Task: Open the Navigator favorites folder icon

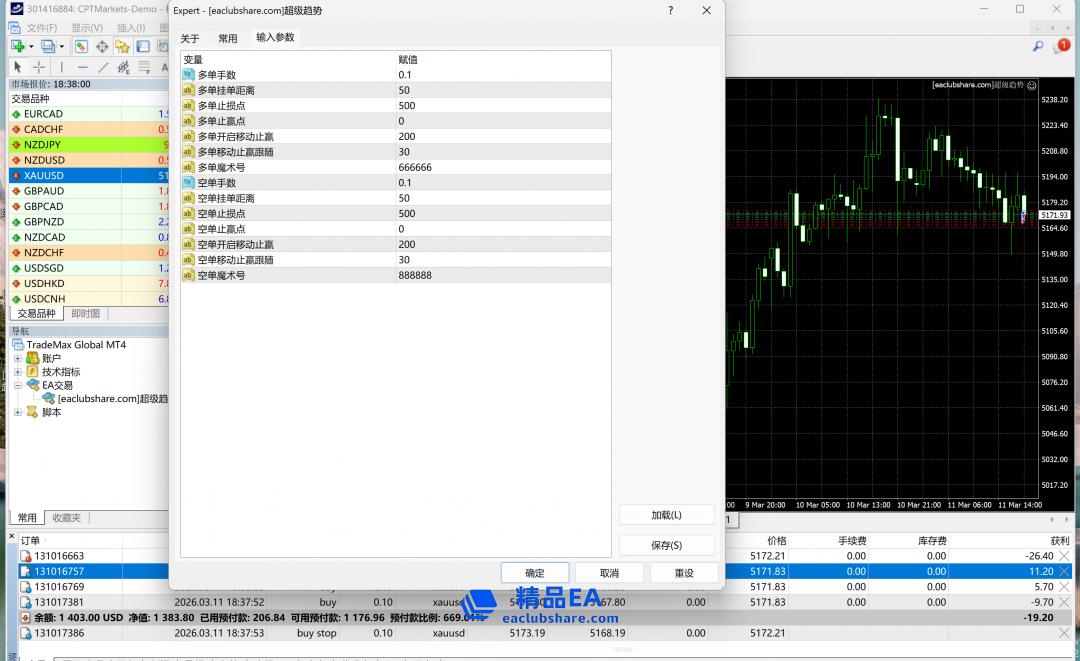Action: (x=122, y=46)
